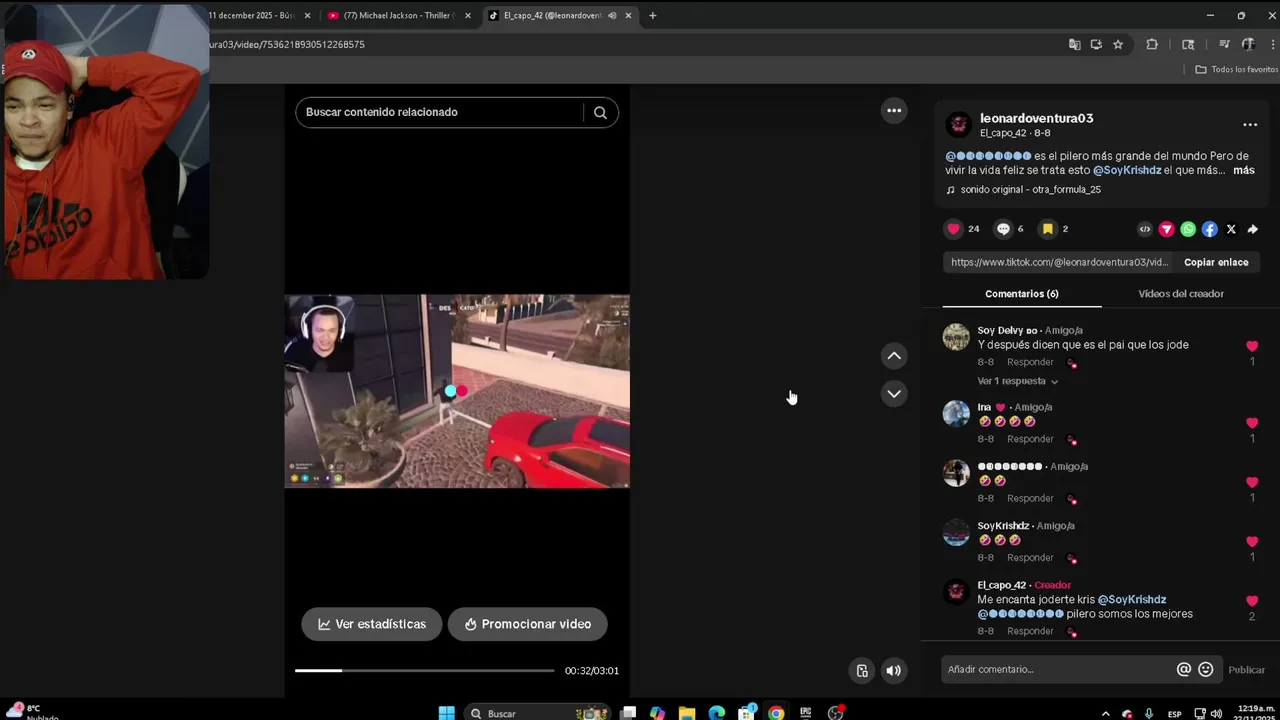Go to next video with down arrow
Viewport: 1280px width, 720px height.
(x=894, y=394)
